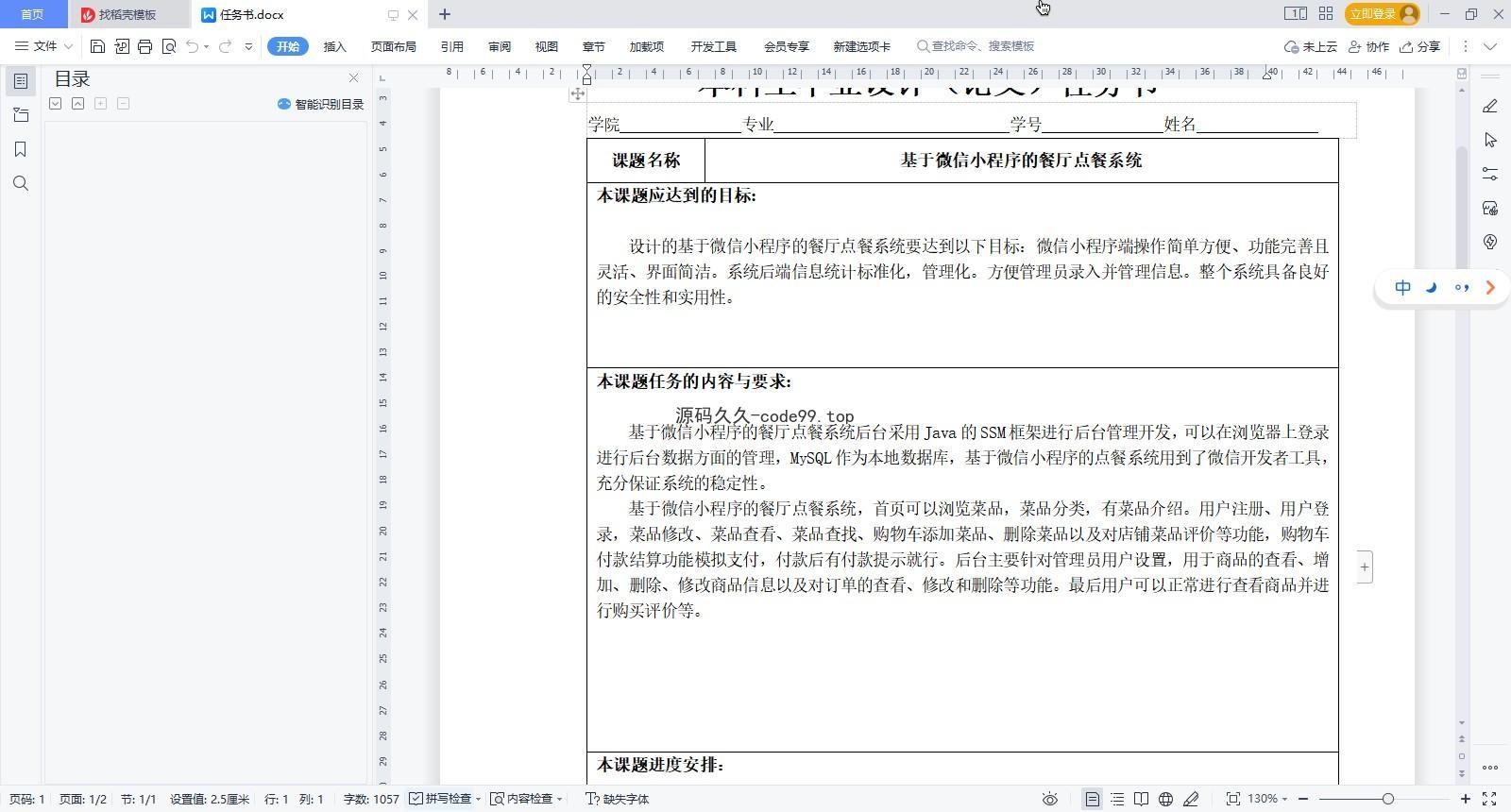
Task: Open the 视图 tab
Action: [x=546, y=46]
